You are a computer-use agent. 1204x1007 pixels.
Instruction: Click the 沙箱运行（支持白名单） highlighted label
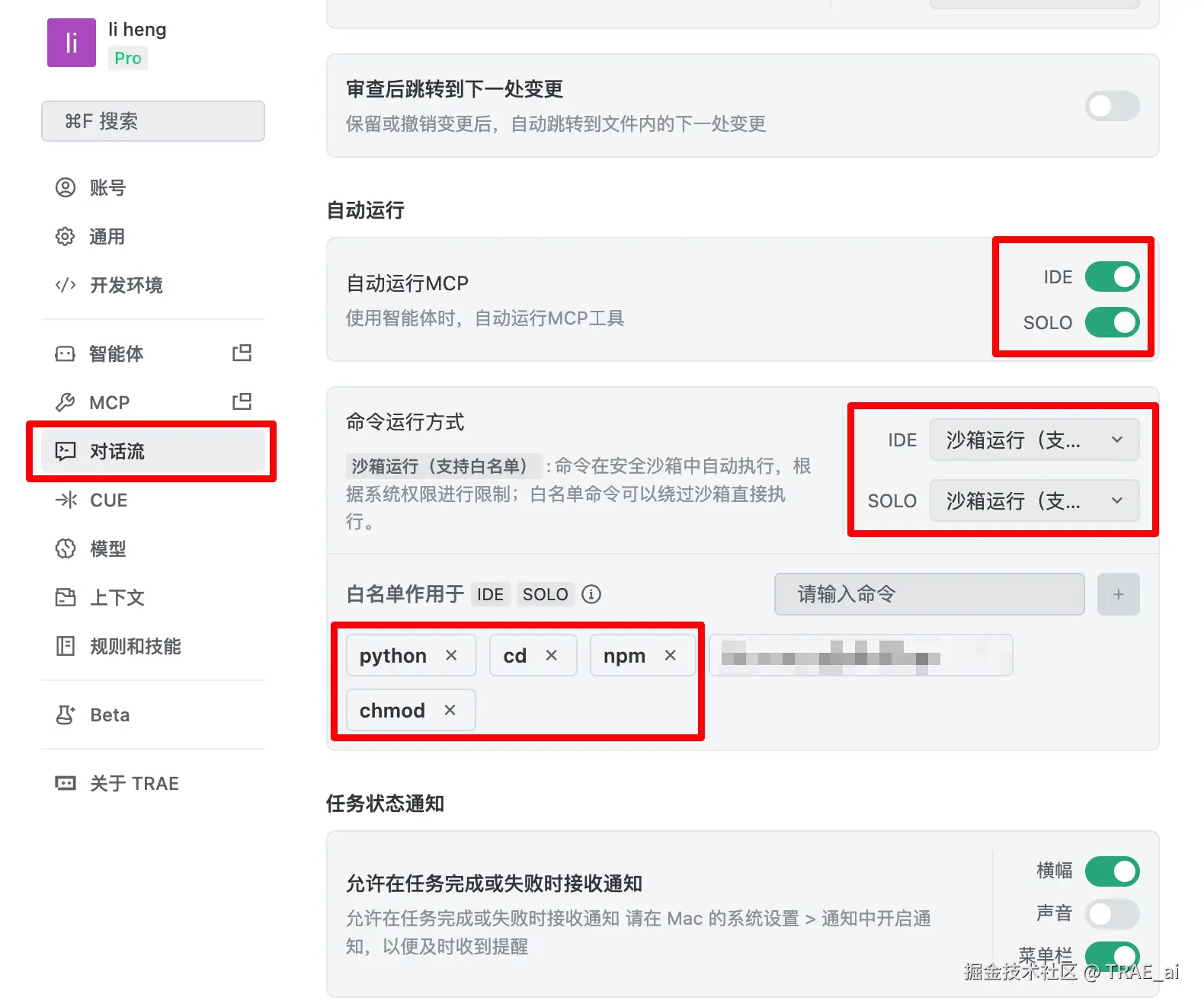[443, 465]
